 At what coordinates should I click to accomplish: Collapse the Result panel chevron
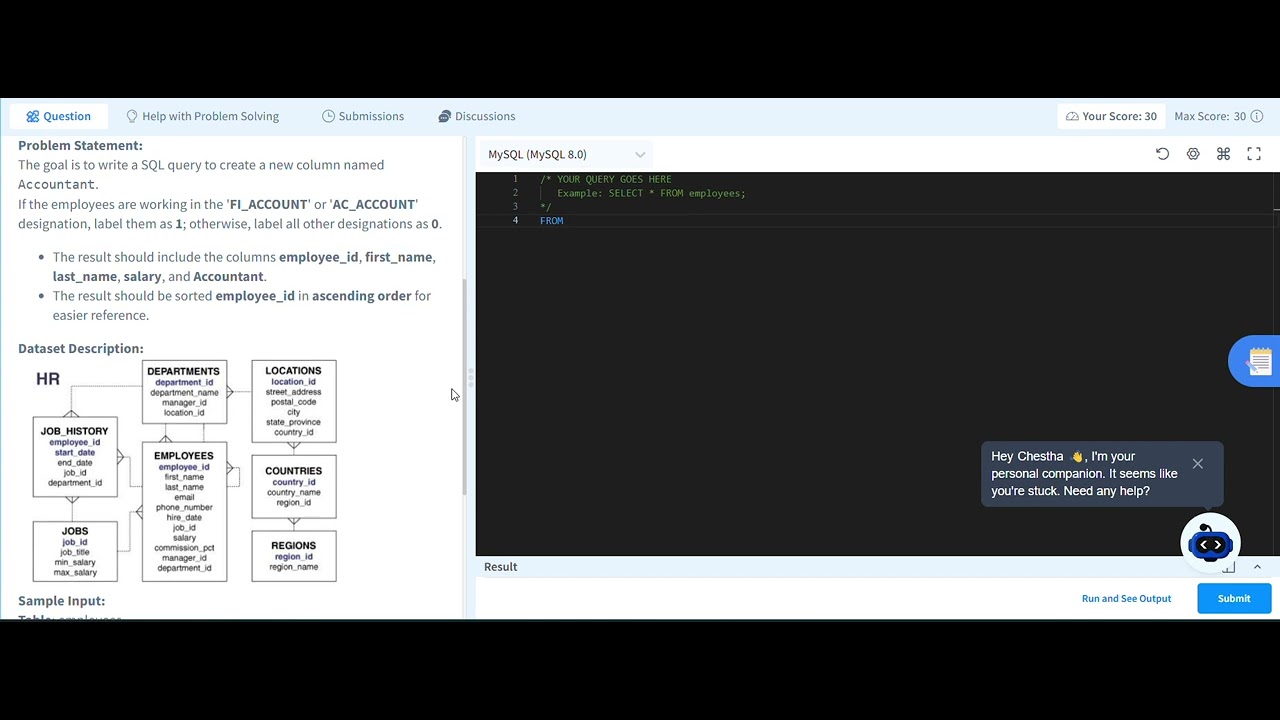click(1257, 567)
